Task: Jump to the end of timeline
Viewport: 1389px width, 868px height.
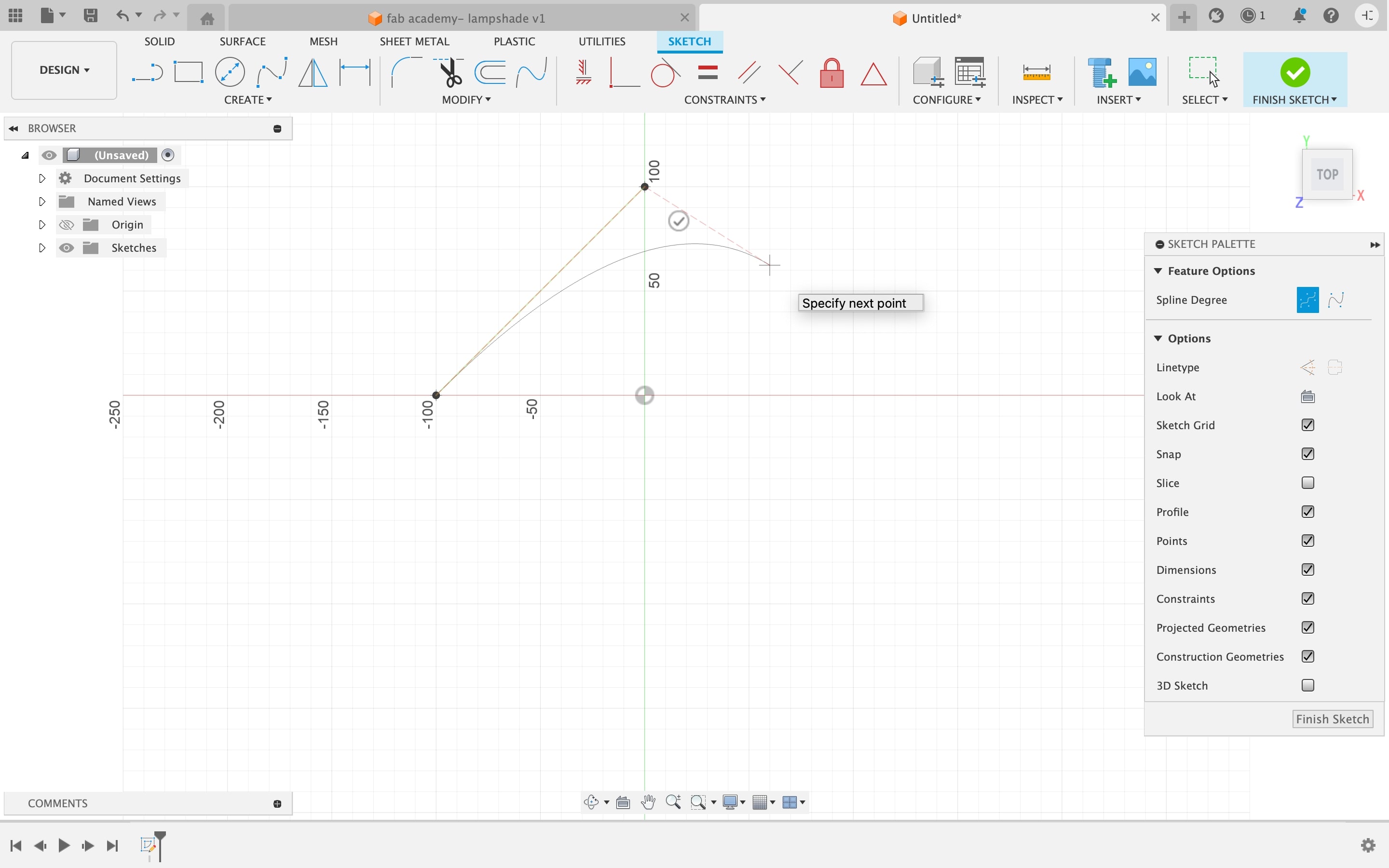Action: click(x=112, y=846)
